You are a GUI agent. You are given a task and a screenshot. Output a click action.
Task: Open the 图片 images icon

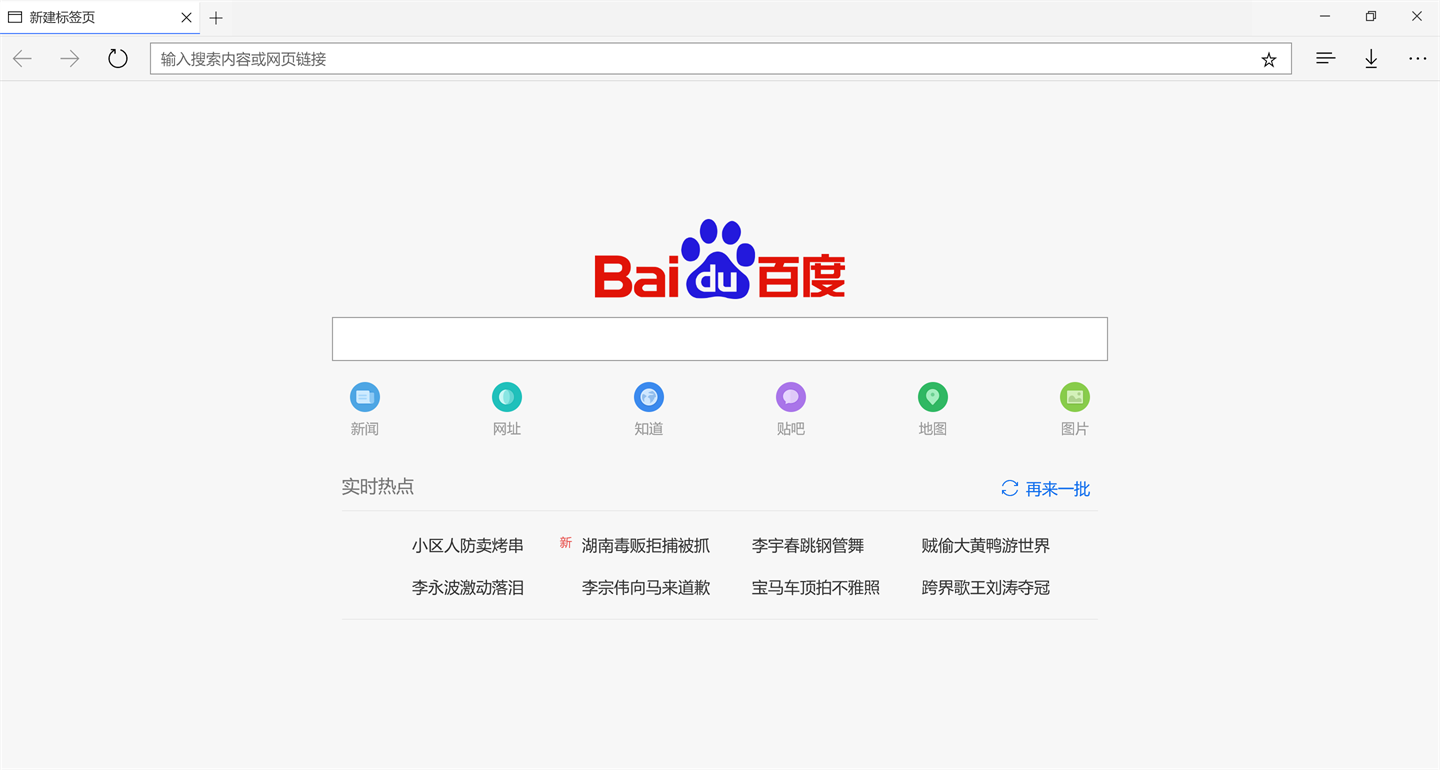[x=1075, y=410]
